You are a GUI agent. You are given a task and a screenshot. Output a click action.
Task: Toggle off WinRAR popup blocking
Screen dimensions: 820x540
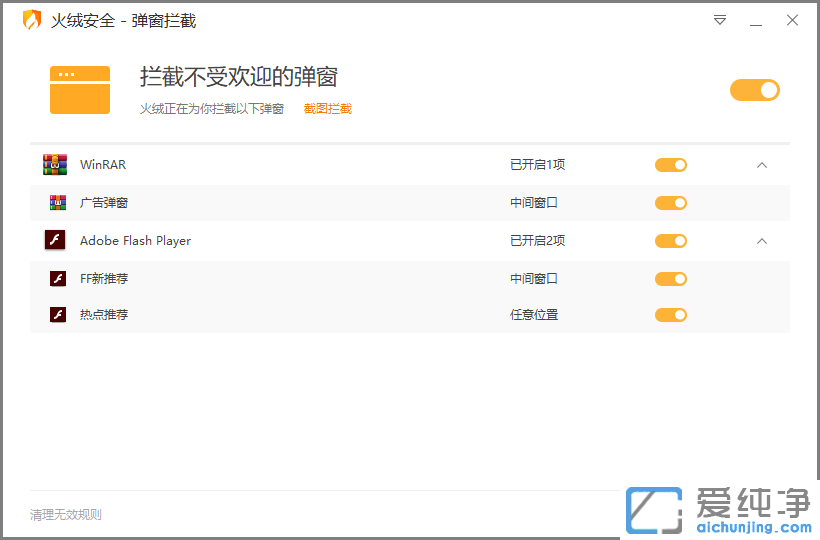(671, 165)
